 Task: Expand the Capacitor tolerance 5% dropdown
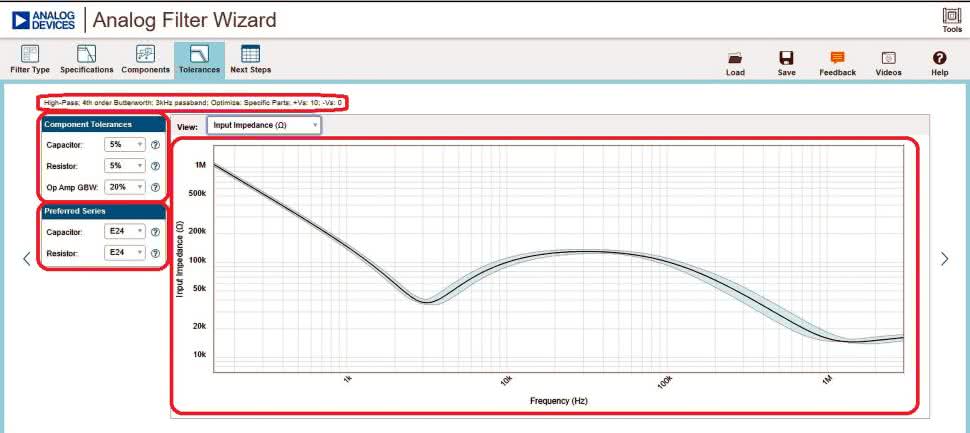coord(125,144)
